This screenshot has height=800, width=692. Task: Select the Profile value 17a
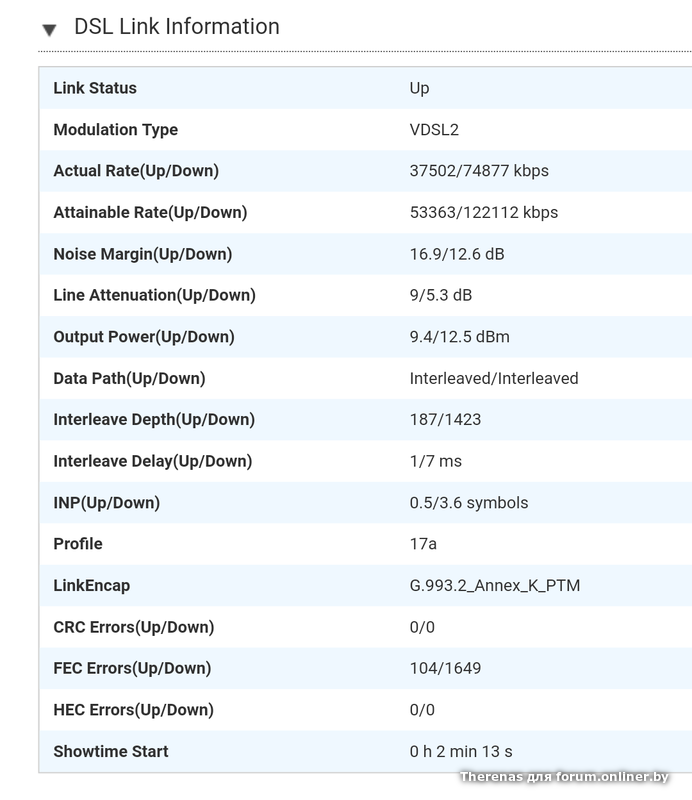point(423,544)
